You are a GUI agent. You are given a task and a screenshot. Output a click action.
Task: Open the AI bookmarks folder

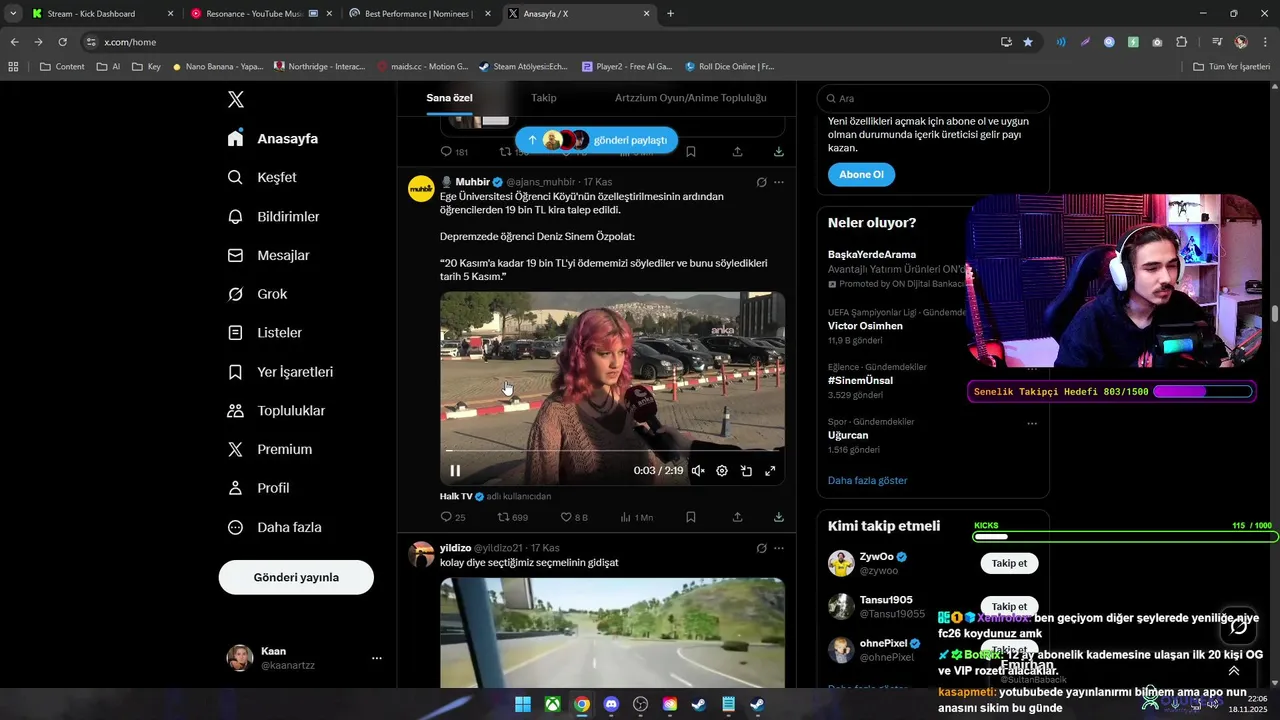point(109,66)
